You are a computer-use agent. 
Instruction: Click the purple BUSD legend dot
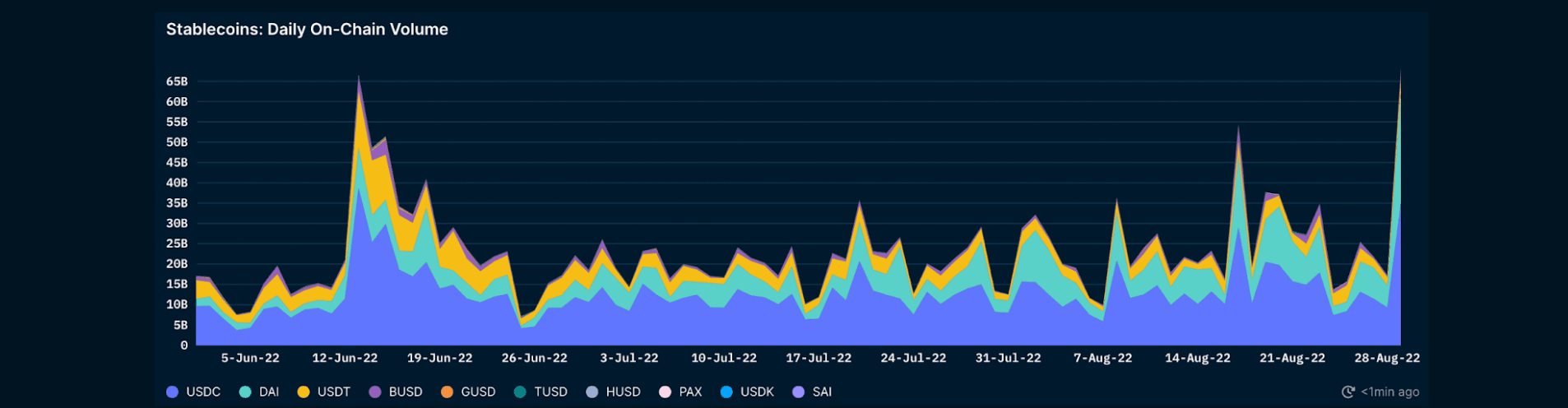pos(375,392)
